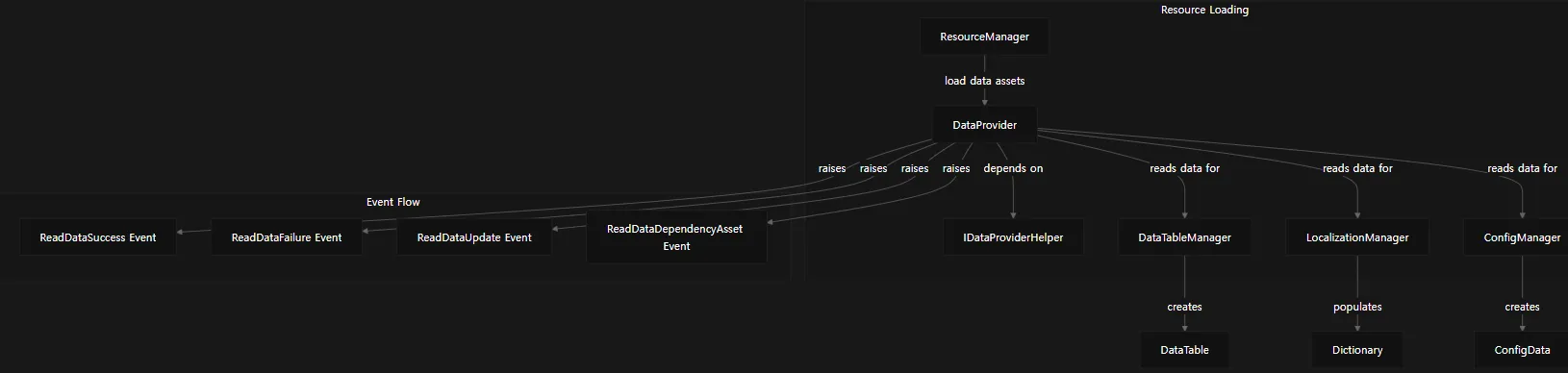Image resolution: width=1568 pixels, height=373 pixels.
Task: Click the ReadDataUpdate Event node
Action: click(474, 237)
